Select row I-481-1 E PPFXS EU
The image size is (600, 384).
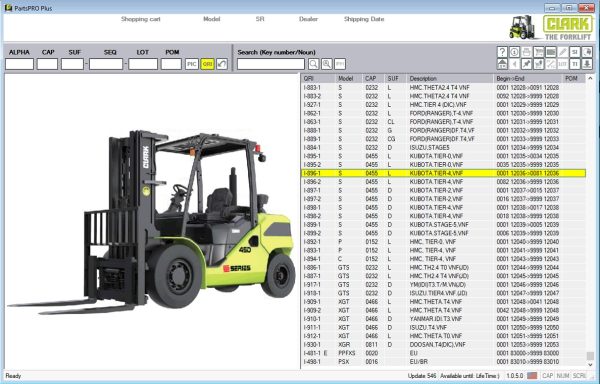pos(443,353)
